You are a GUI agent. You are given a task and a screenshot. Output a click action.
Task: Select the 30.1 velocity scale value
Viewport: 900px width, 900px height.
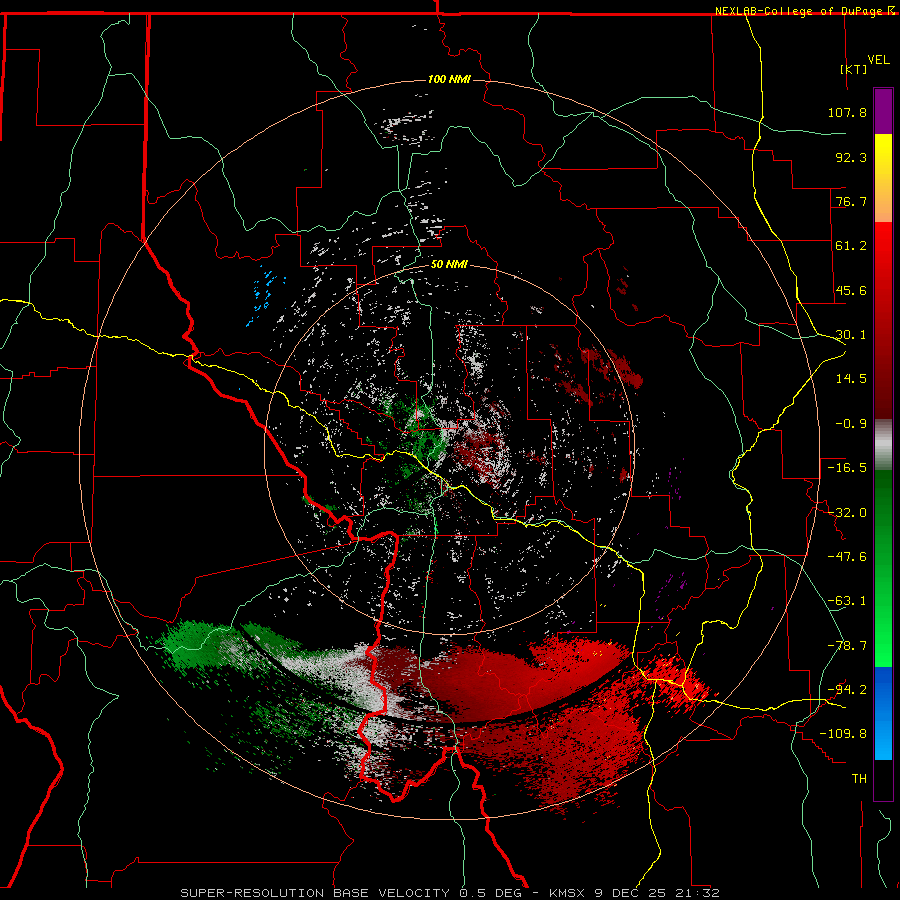pyautogui.click(x=851, y=335)
